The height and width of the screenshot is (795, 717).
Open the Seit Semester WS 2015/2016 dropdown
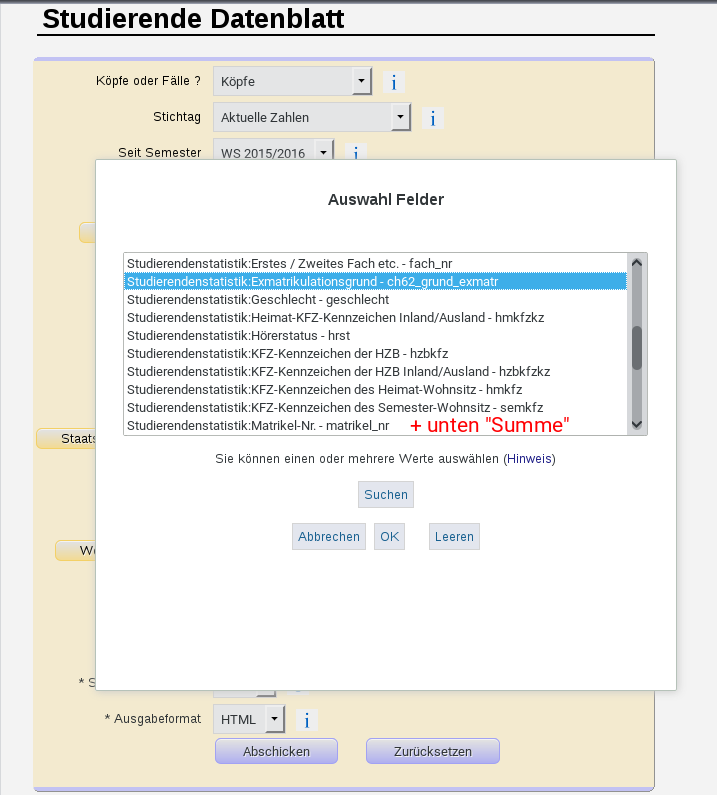(273, 150)
